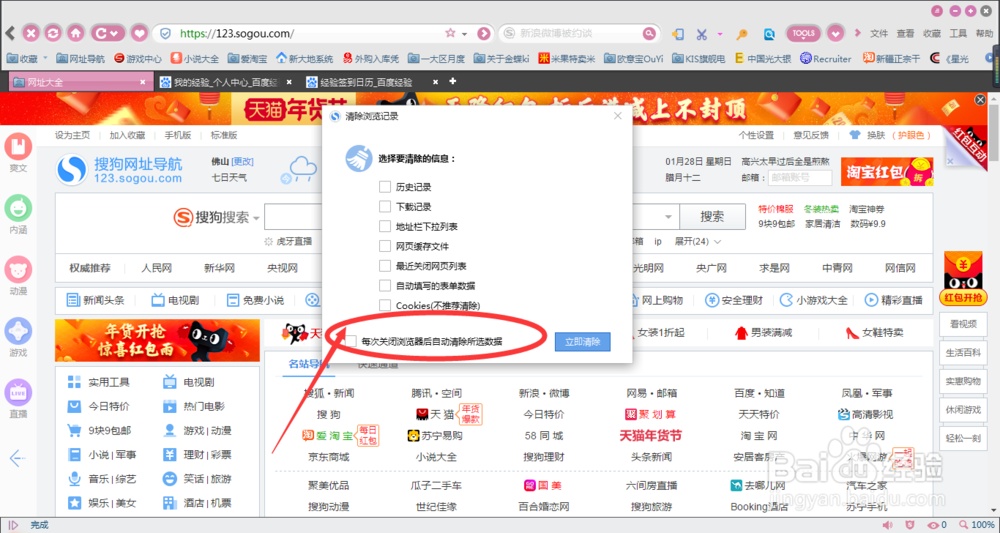
Task: Click the pink stop loading button
Action: [32, 33]
